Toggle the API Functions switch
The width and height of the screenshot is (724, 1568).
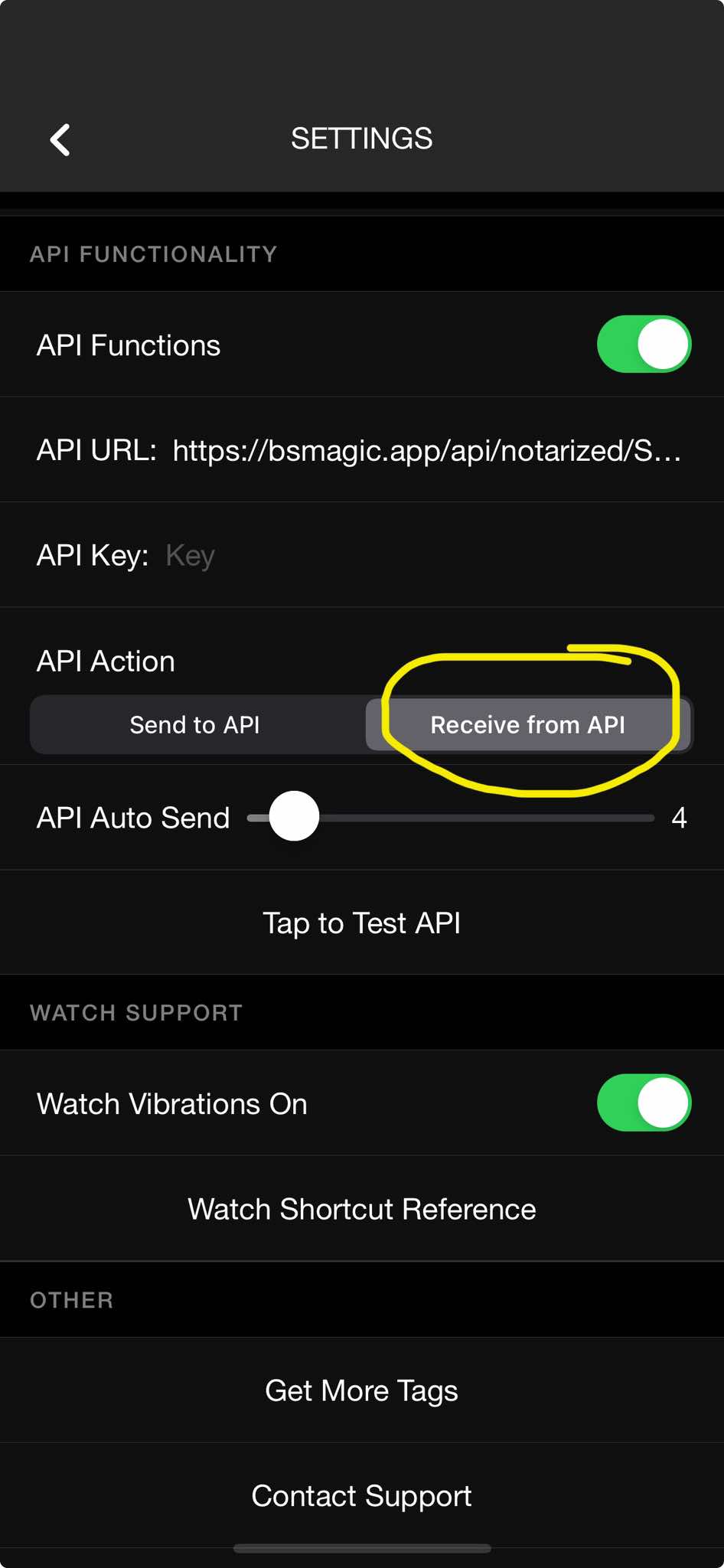644,345
